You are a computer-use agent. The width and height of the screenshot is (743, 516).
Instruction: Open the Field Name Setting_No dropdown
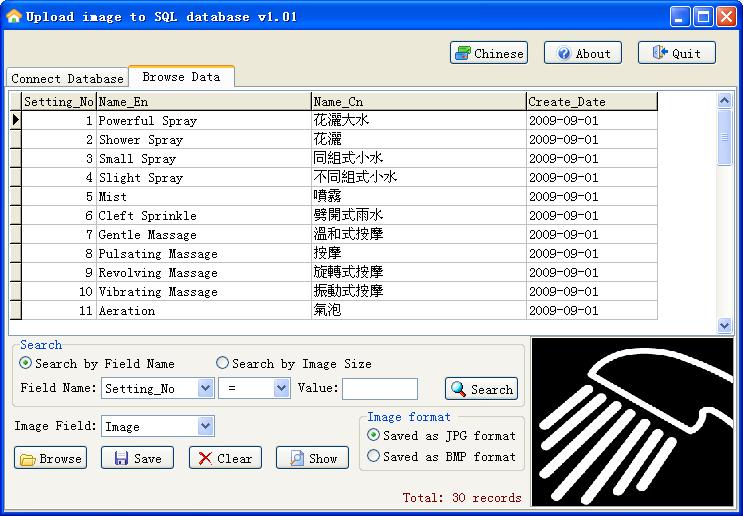(x=205, y=388)
